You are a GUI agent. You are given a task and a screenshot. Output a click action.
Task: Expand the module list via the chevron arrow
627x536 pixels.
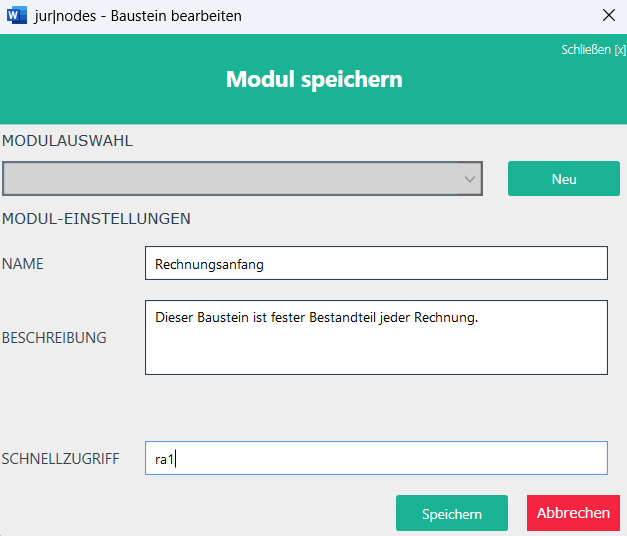pos(471,179)
